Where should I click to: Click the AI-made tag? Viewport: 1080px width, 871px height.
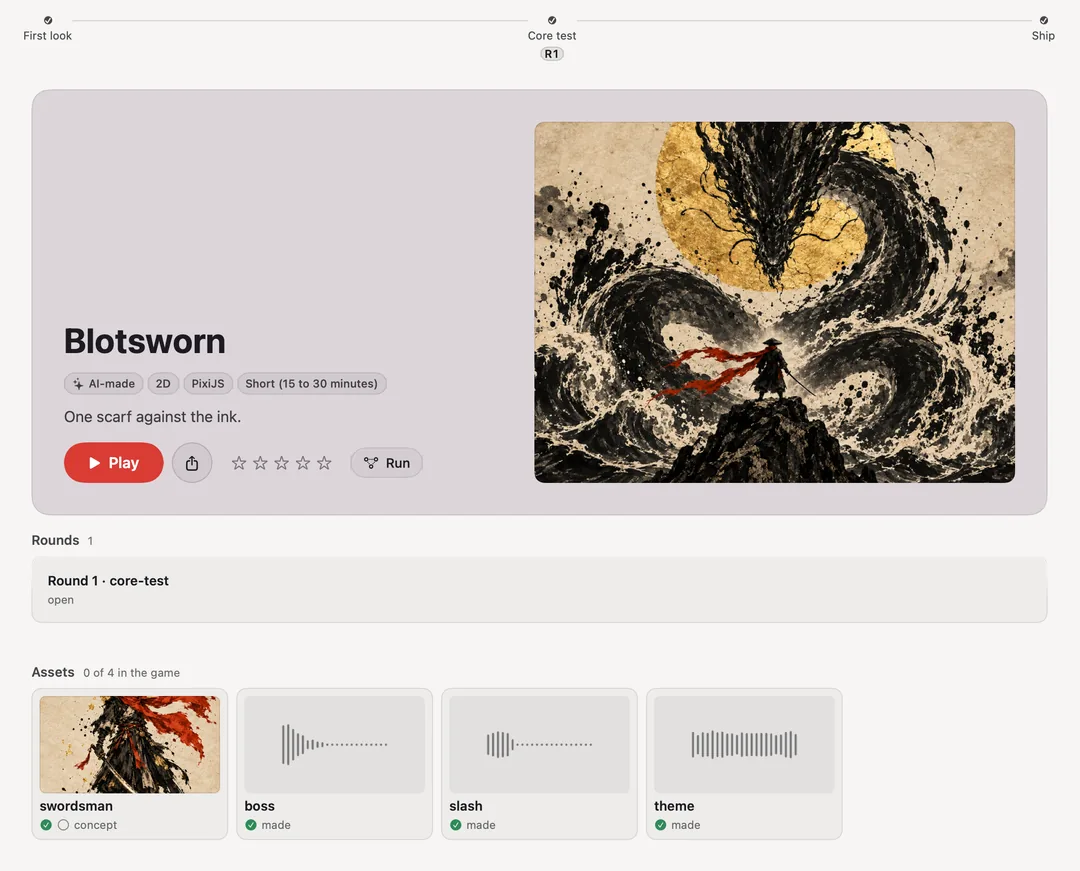(103, 384)
